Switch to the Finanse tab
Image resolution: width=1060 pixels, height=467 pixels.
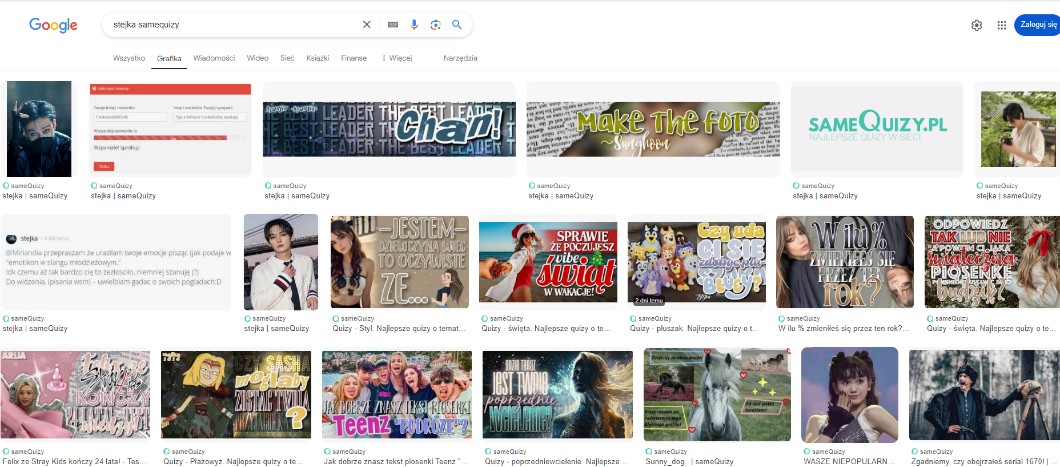click(x=354, y=59)
